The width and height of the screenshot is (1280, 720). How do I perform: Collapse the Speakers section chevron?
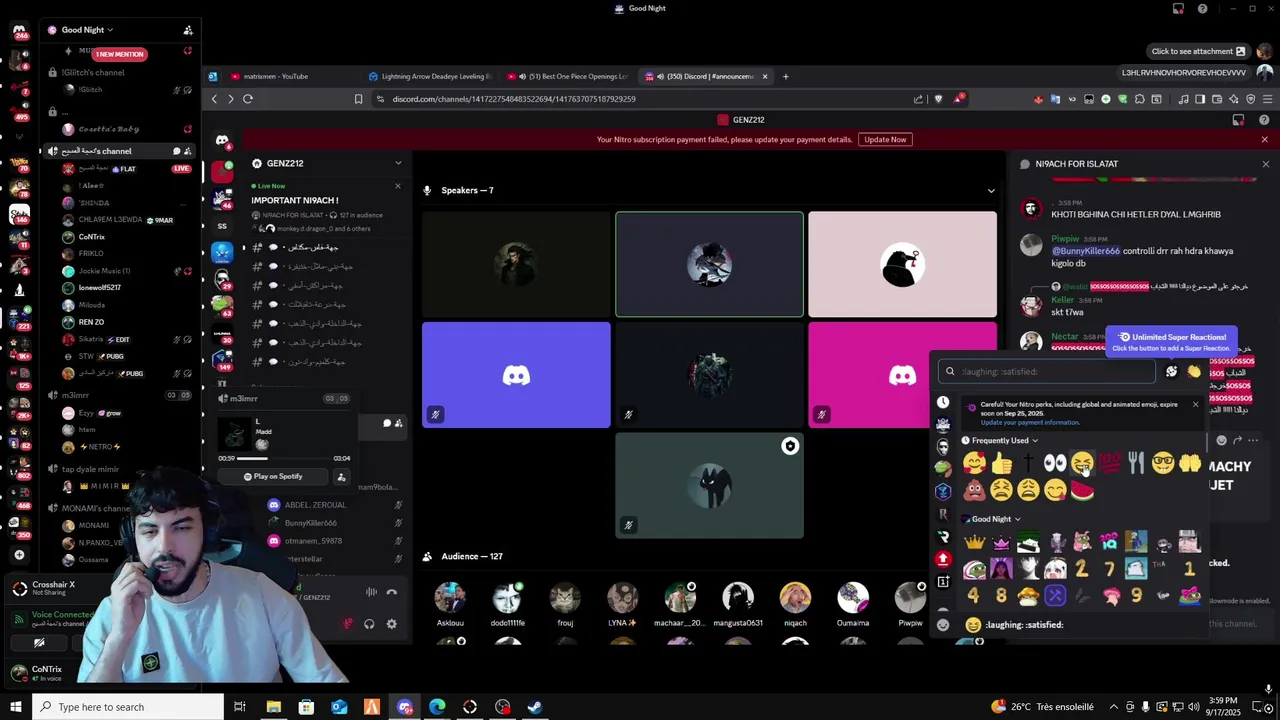pos(991,190)
